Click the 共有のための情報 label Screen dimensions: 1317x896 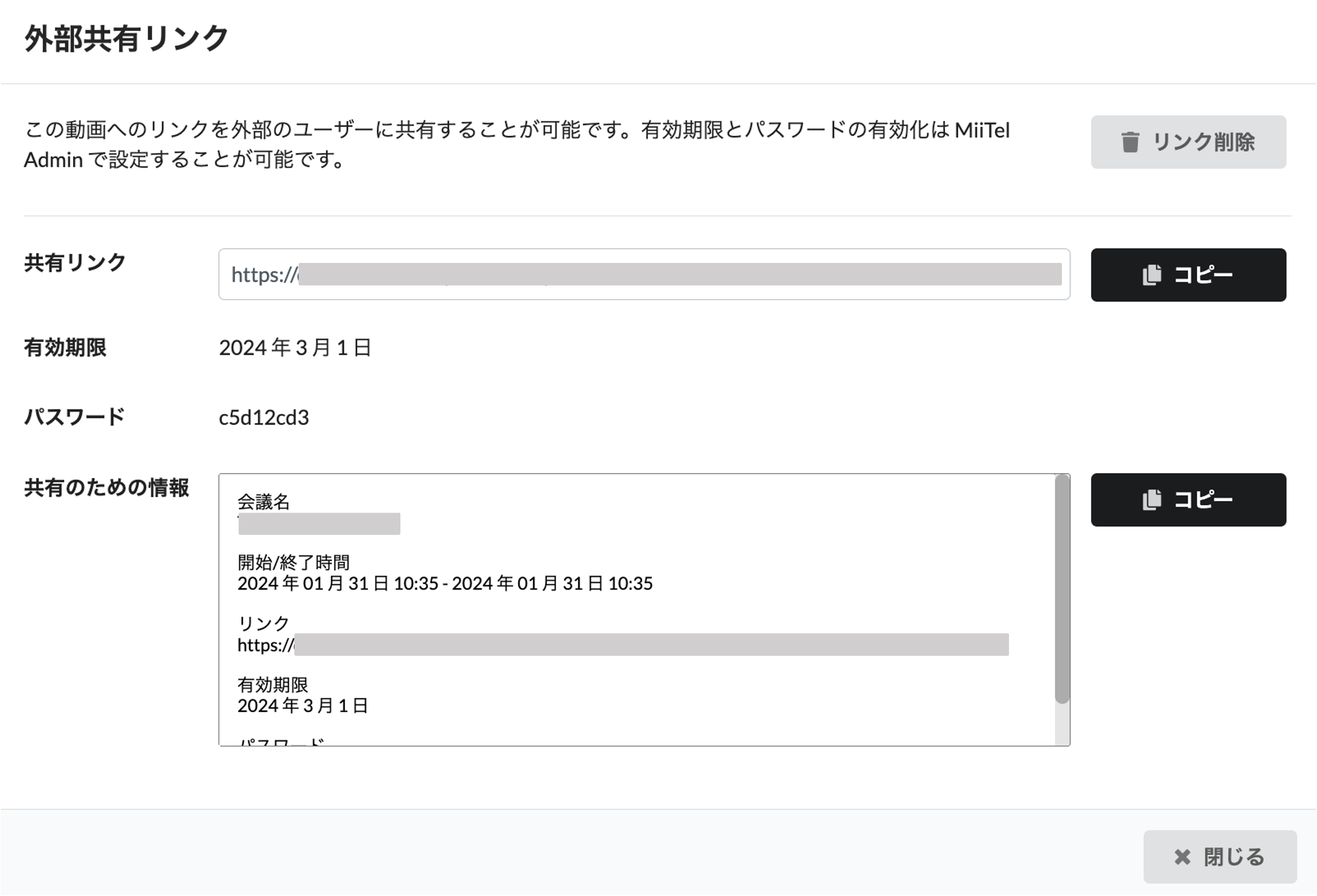pyautogui.click(x=106, y=488)
